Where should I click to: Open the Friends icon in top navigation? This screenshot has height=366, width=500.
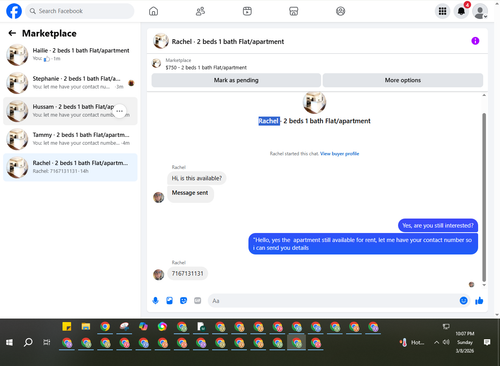tap(200, 11)
